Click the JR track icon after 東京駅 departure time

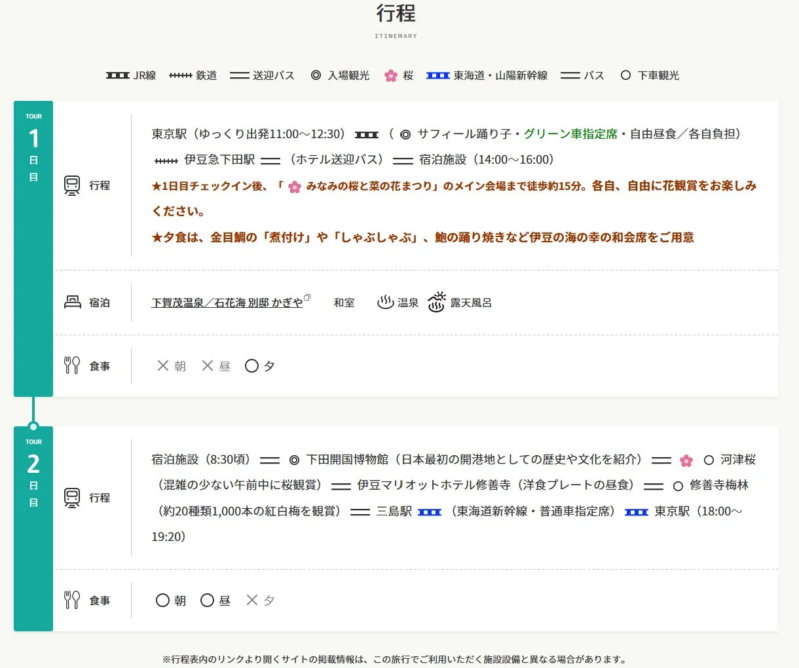click(367, 135)
